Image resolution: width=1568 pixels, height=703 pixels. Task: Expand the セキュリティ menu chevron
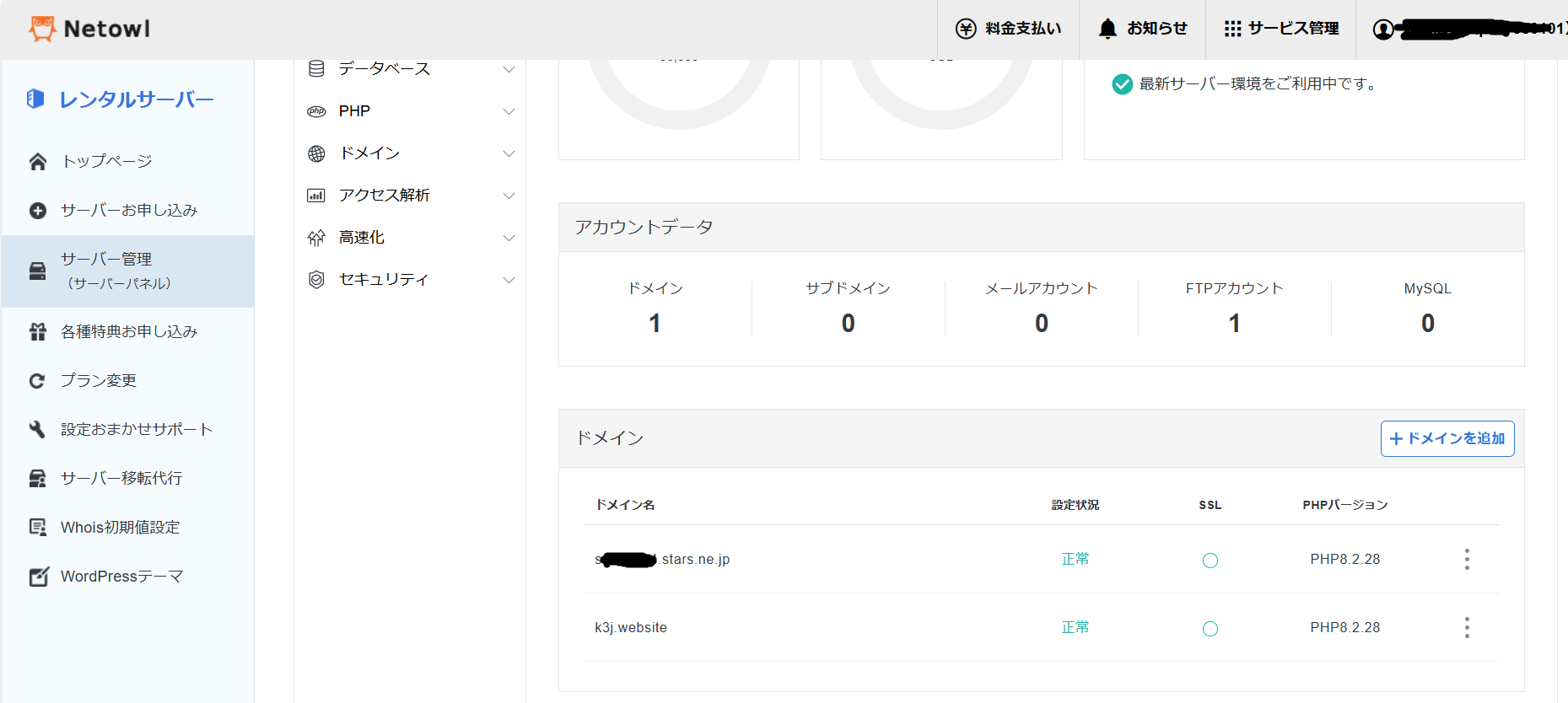(509, 280)
